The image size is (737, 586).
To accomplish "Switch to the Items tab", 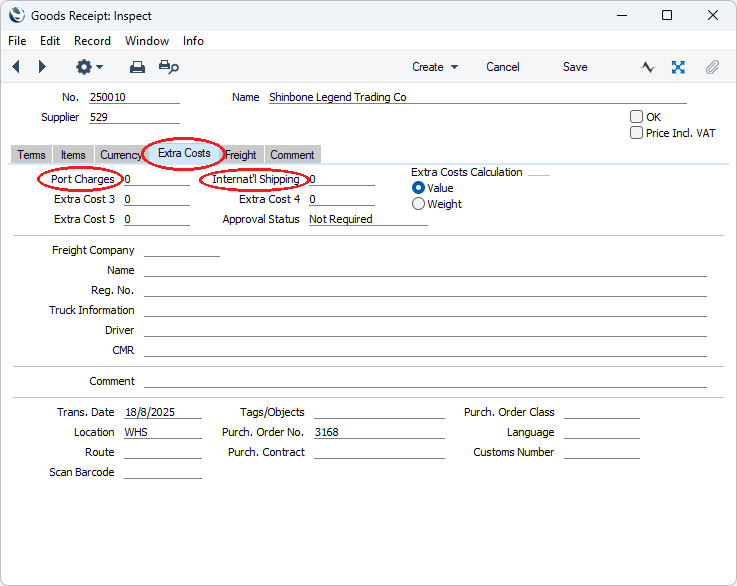I will pyautogui.click(x=73, y=155).
